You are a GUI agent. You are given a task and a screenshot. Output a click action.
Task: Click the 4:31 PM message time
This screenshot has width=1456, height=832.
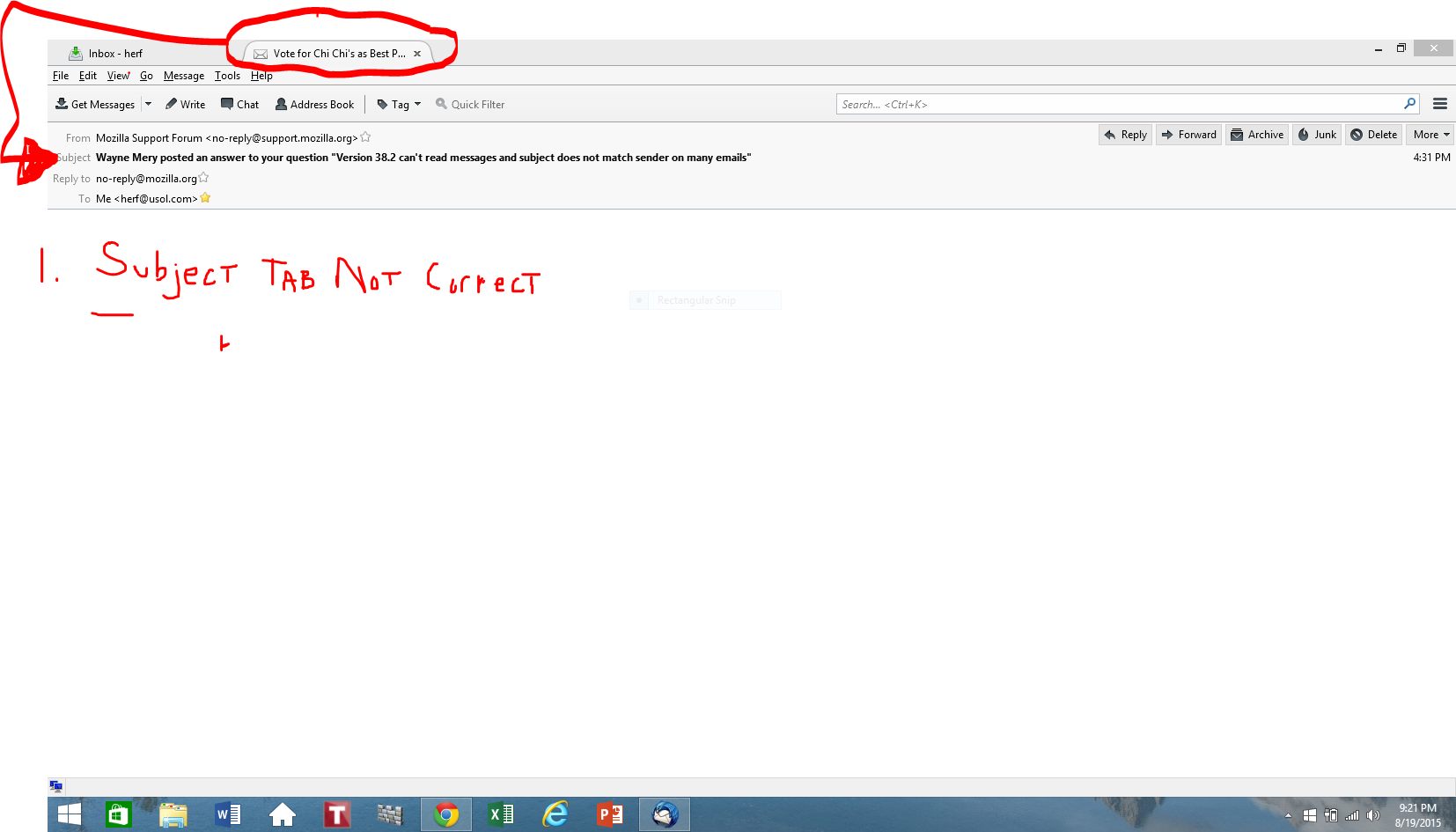1431,158
